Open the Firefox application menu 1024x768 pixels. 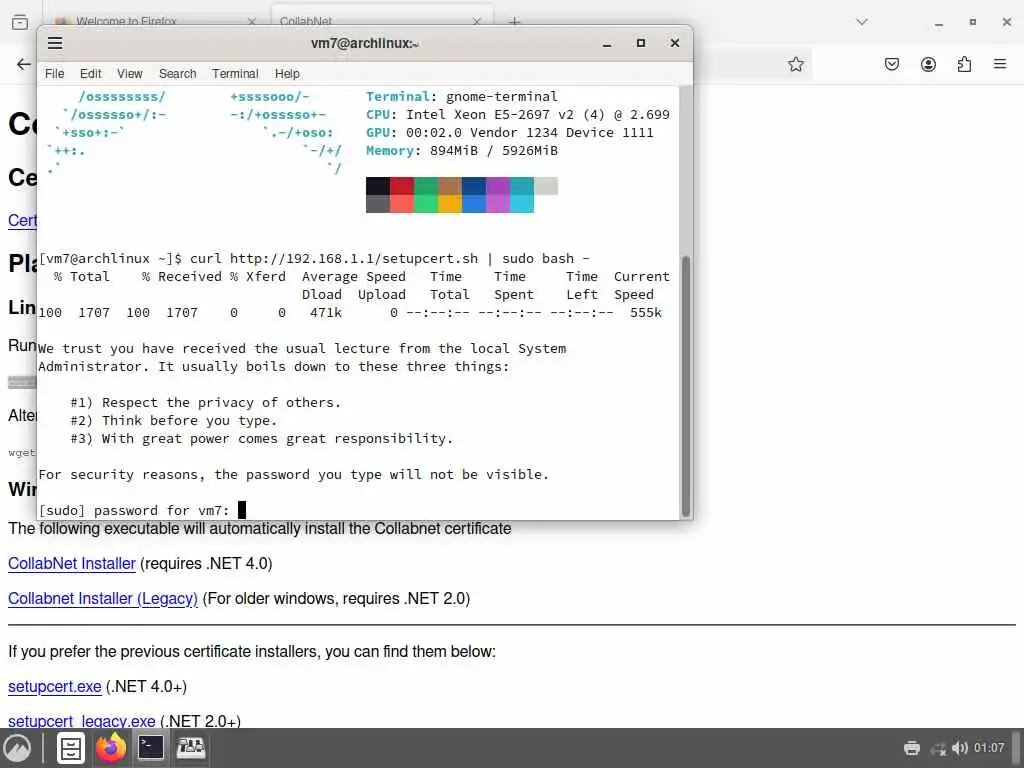(x=1000, y=64)
